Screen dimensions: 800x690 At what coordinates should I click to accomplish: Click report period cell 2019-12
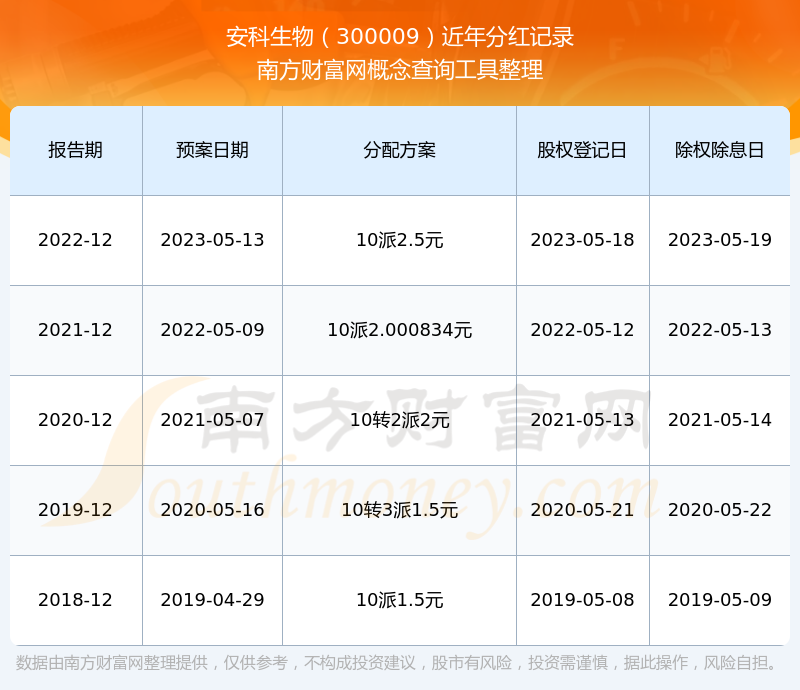tap(76, 509)
